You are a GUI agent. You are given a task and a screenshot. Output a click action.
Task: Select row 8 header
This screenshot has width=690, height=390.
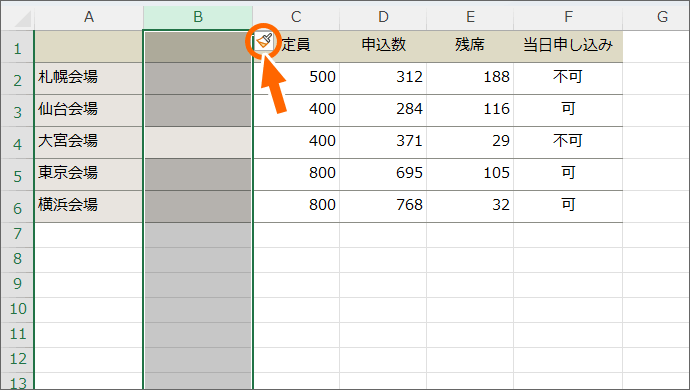pyautogui.click(x=17, y=260)
